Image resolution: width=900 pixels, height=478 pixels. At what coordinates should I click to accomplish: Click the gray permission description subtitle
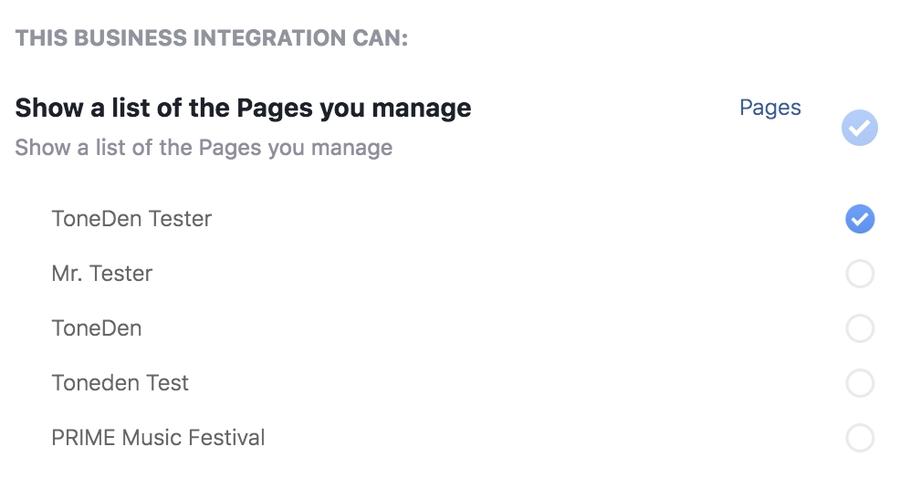[x=204, y=148]
